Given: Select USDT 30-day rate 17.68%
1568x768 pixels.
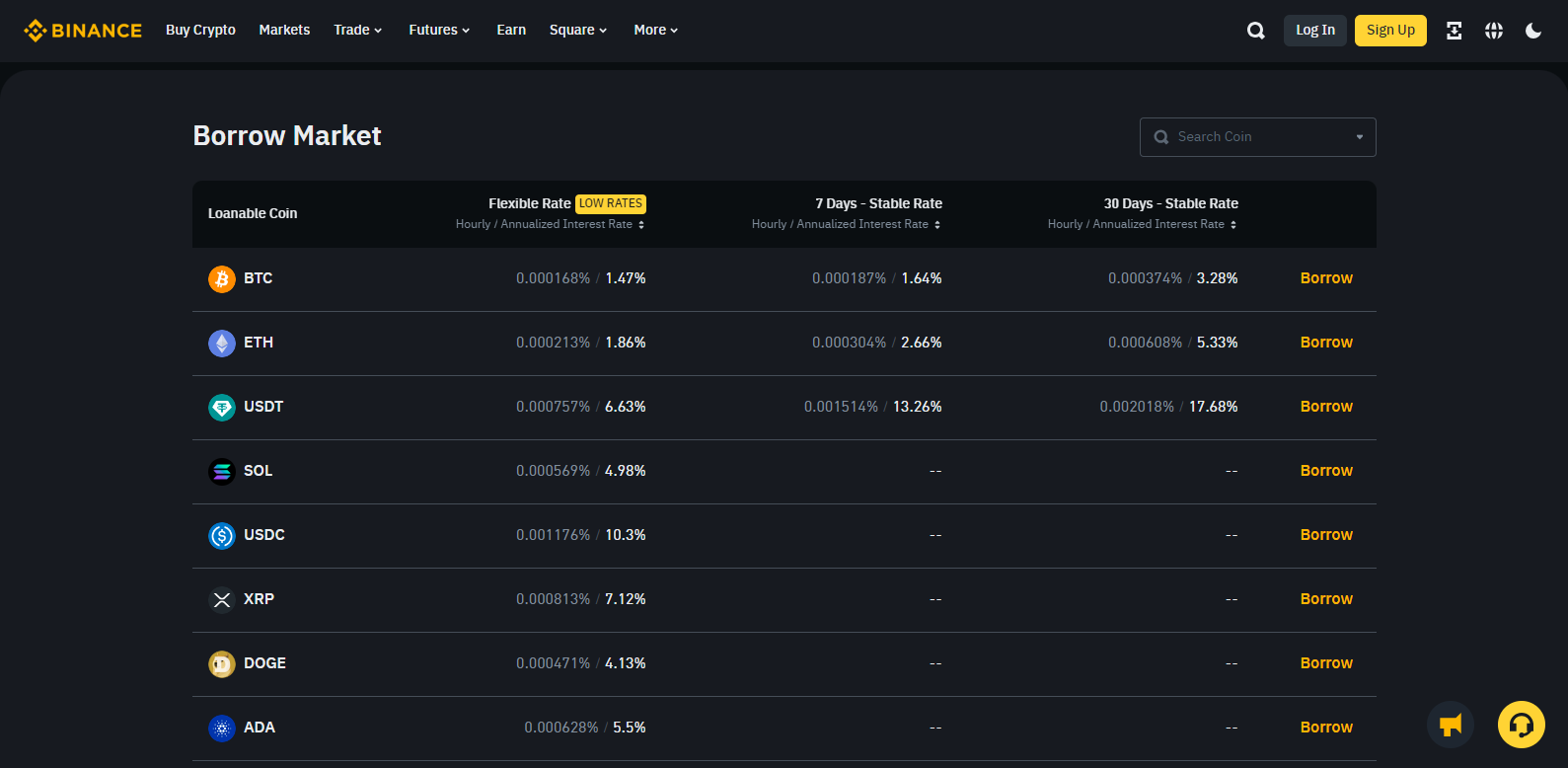Looking at the screenshot, I should click(1213, 407).
